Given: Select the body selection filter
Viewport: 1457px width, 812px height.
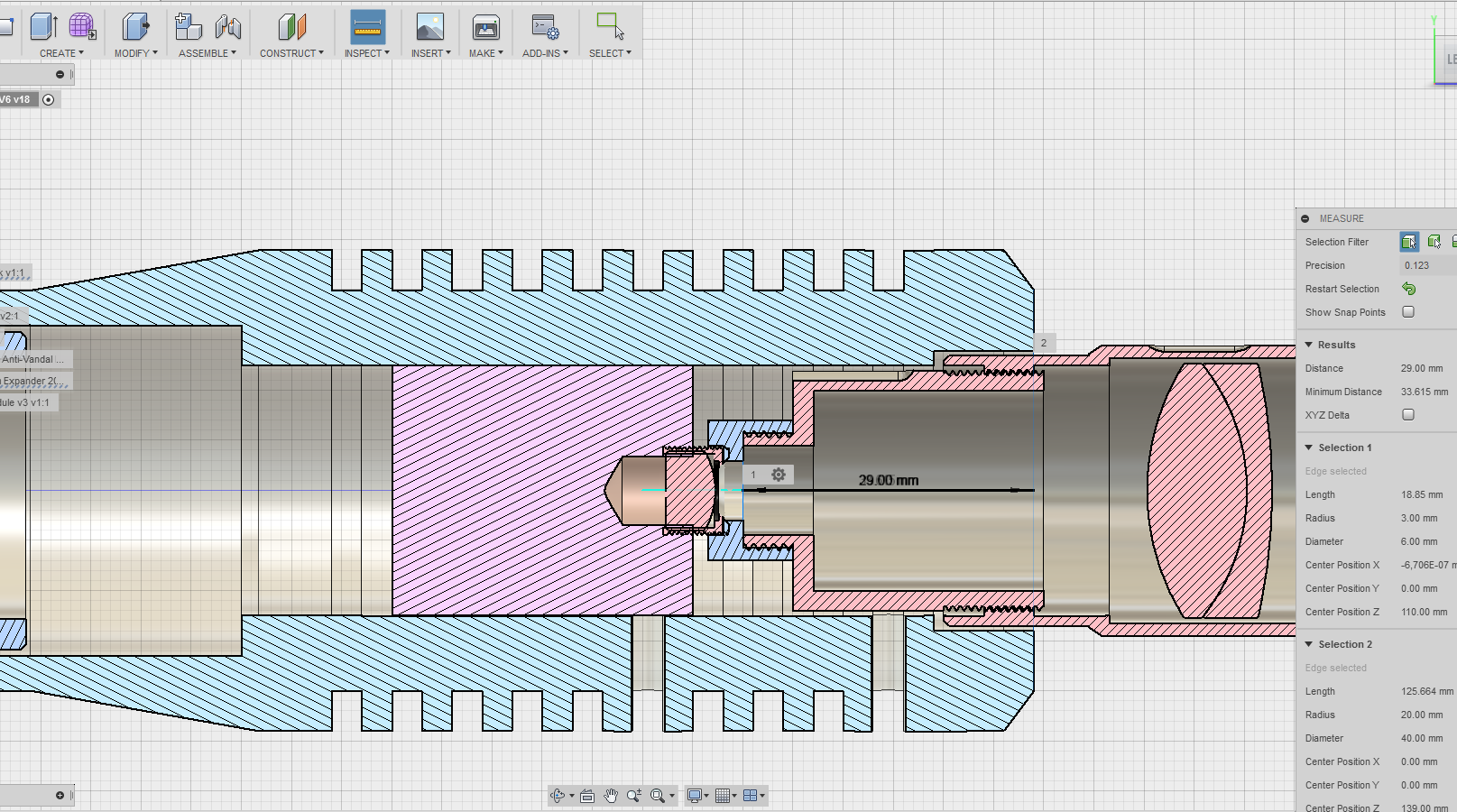Looking at the screenshot, I should (x=1434, y=242).
